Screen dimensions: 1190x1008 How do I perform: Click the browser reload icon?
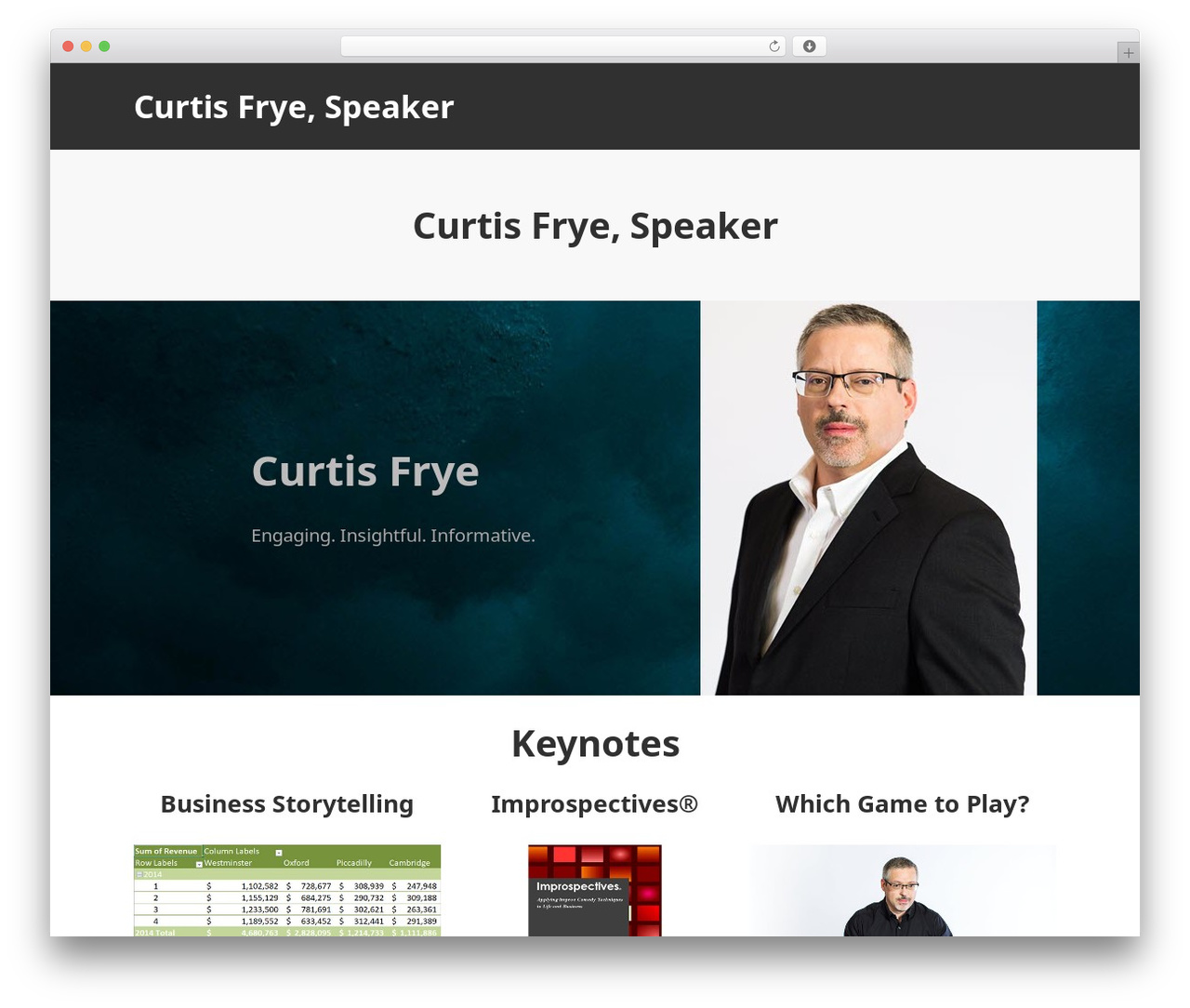click(x=774, y=46)
